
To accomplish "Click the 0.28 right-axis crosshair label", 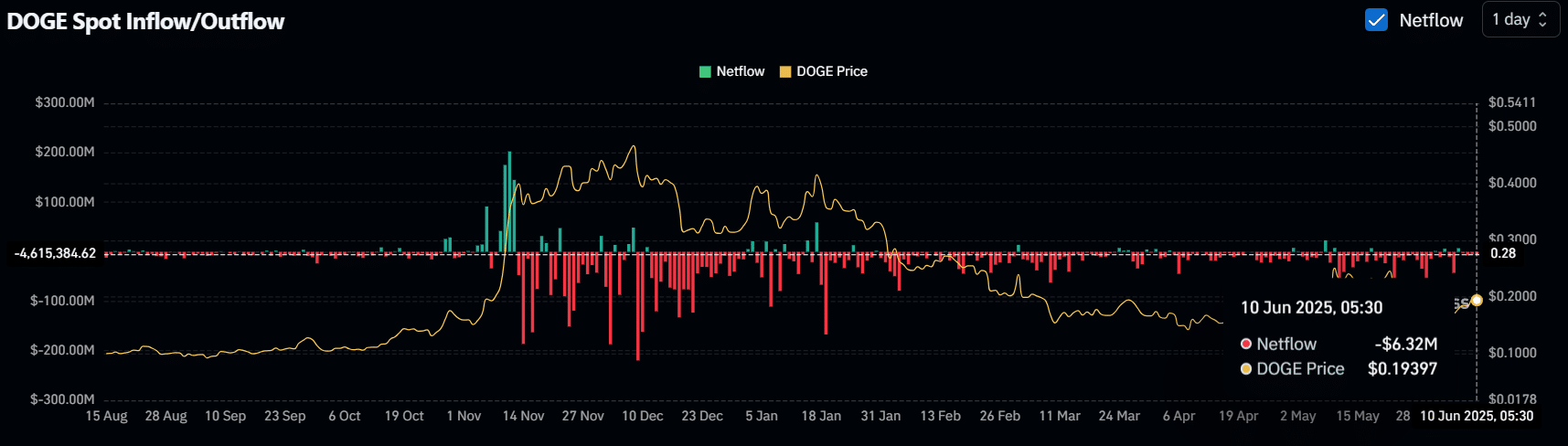I will coord(1503,253).
